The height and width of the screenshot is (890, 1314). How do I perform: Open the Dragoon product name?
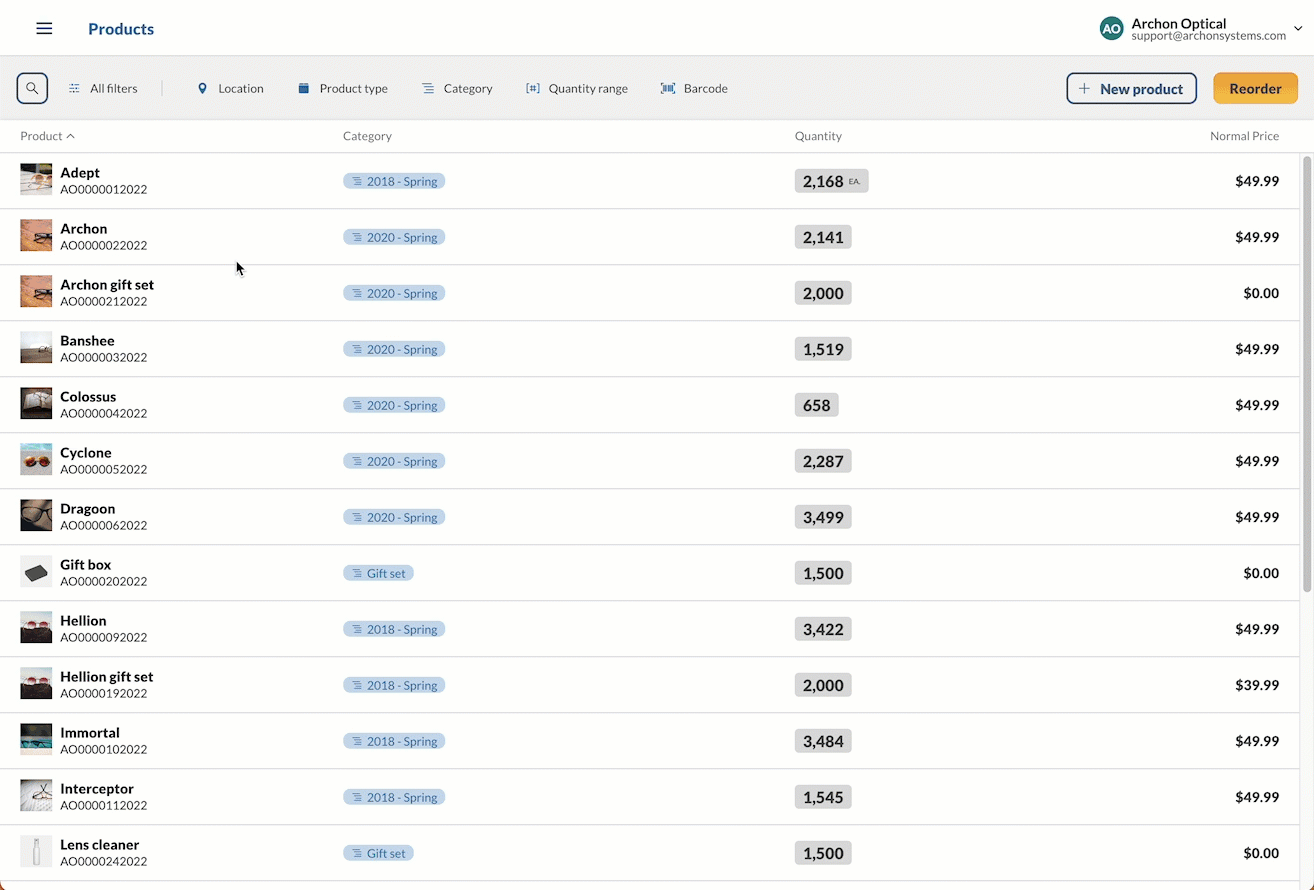pos(88,509)
